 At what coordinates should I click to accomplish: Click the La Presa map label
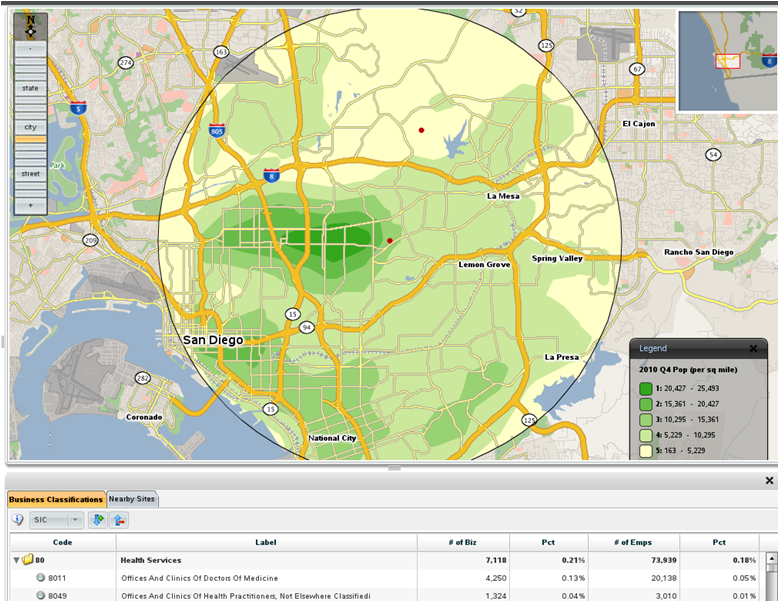pos(561,357)
